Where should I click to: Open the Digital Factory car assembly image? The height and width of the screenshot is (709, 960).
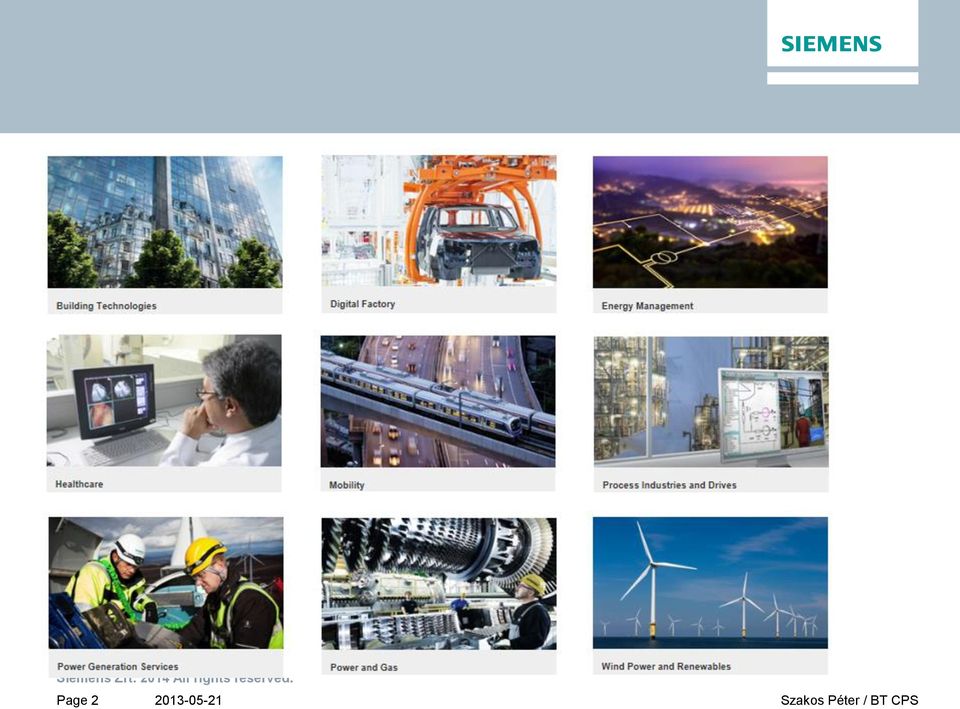[439, 220]
